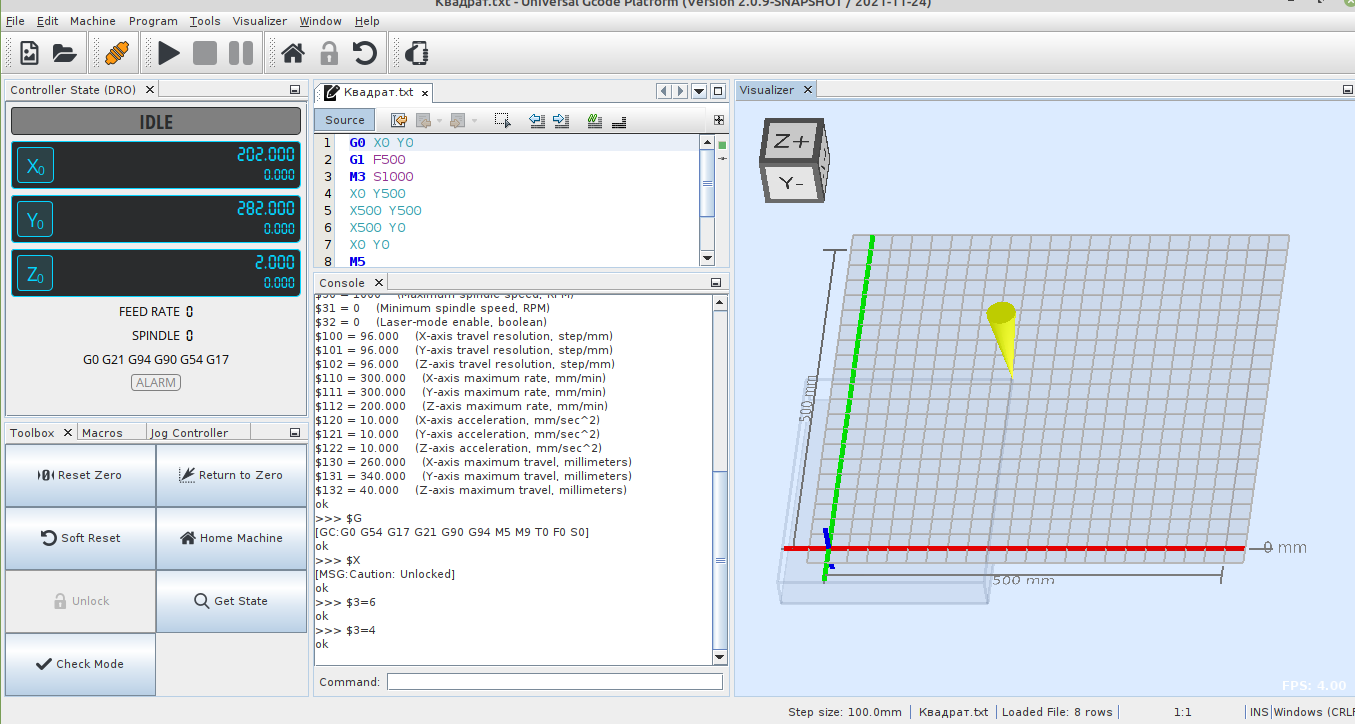Image resolution: width=1355 pixels, height=724 pixels.
Task: Open the Machine menu
Action: pyautogui.click(x=92, y=21)
